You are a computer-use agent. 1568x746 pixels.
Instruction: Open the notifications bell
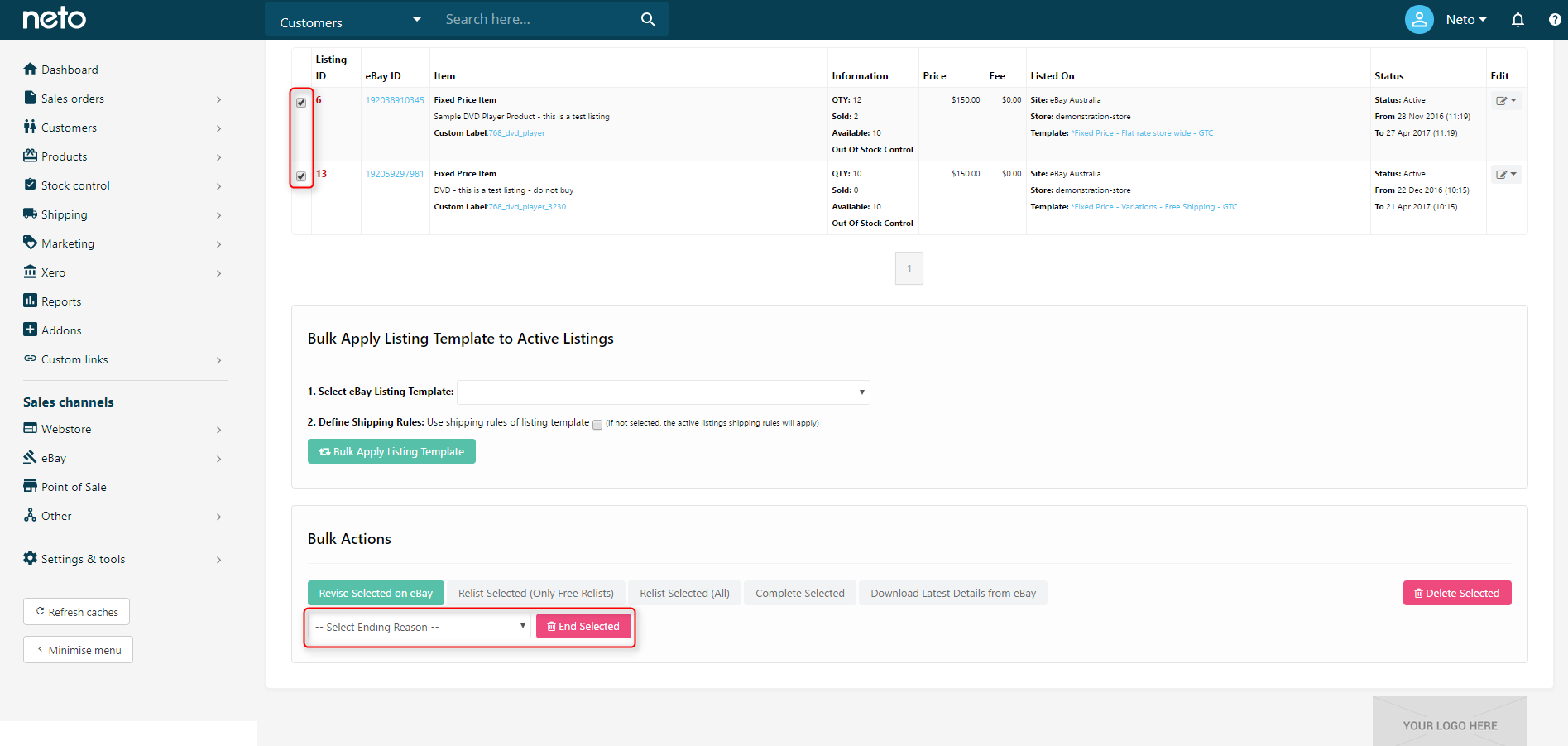tap(1518, 19)
